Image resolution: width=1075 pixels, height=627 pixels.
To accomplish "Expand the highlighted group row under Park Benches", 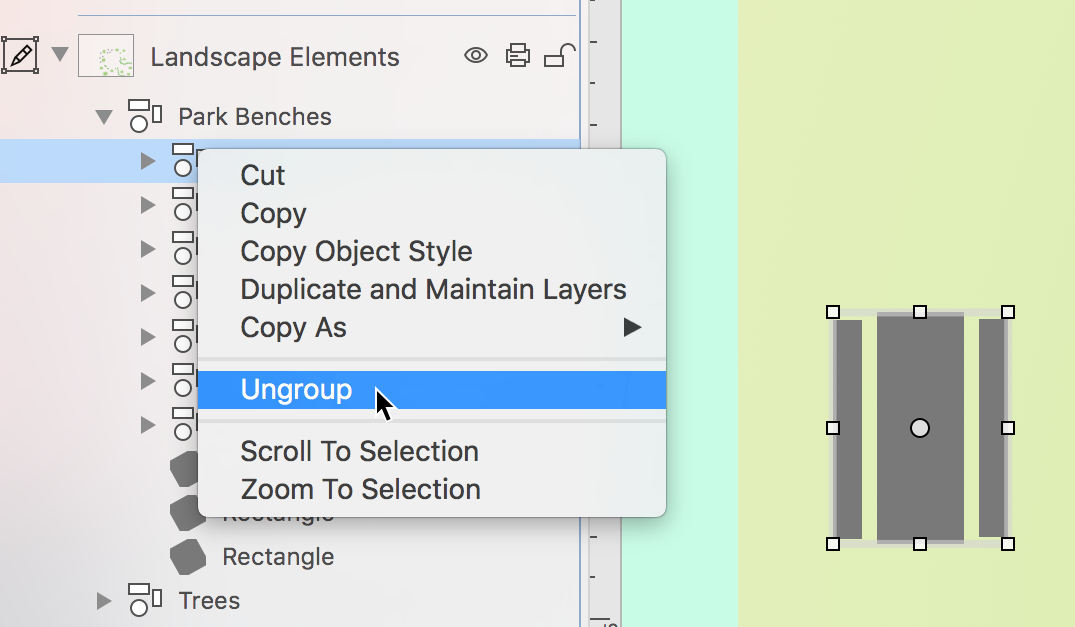I will pos(147,161).
